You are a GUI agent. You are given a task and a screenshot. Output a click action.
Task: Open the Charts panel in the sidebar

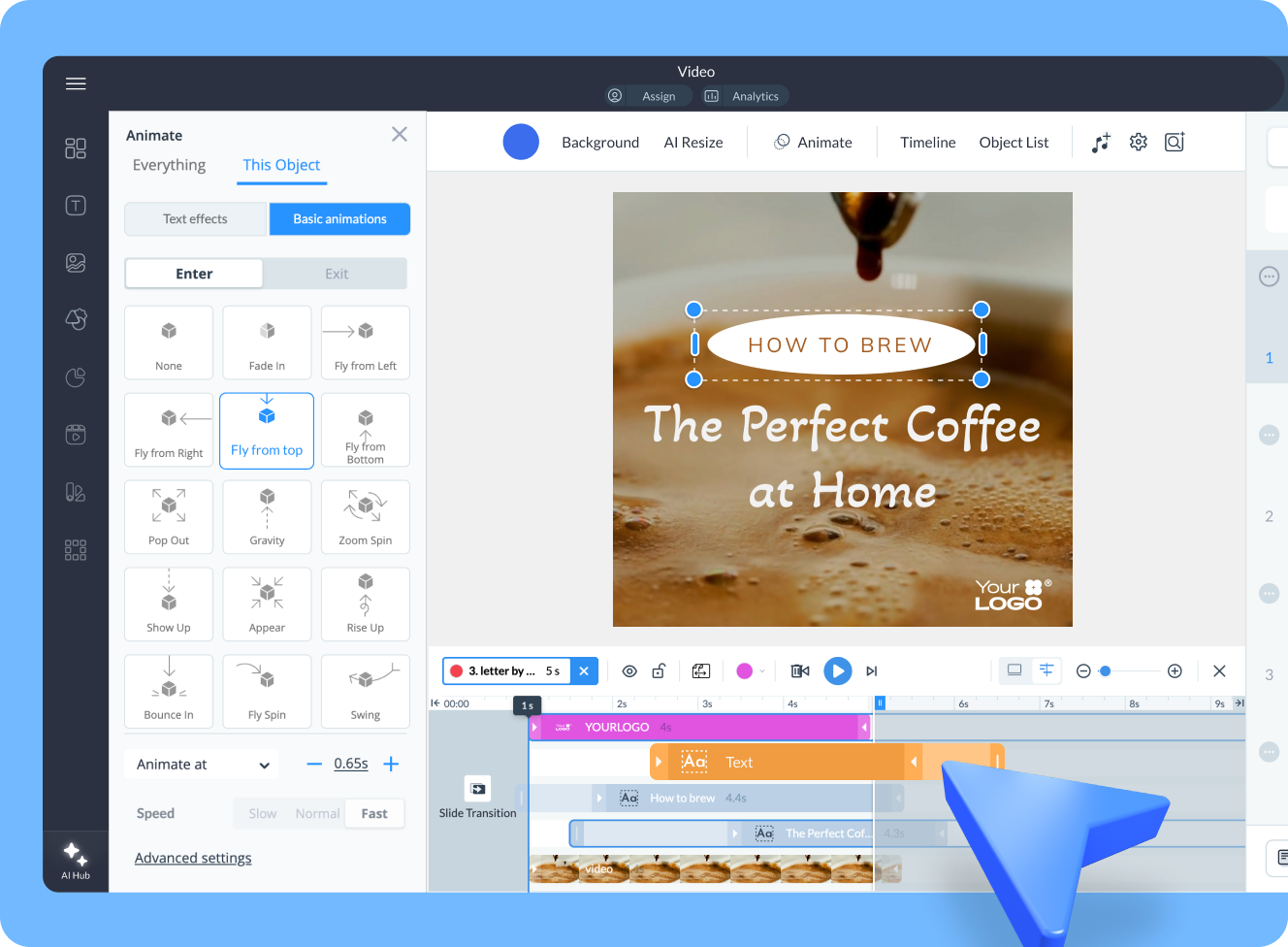[76, 377]
